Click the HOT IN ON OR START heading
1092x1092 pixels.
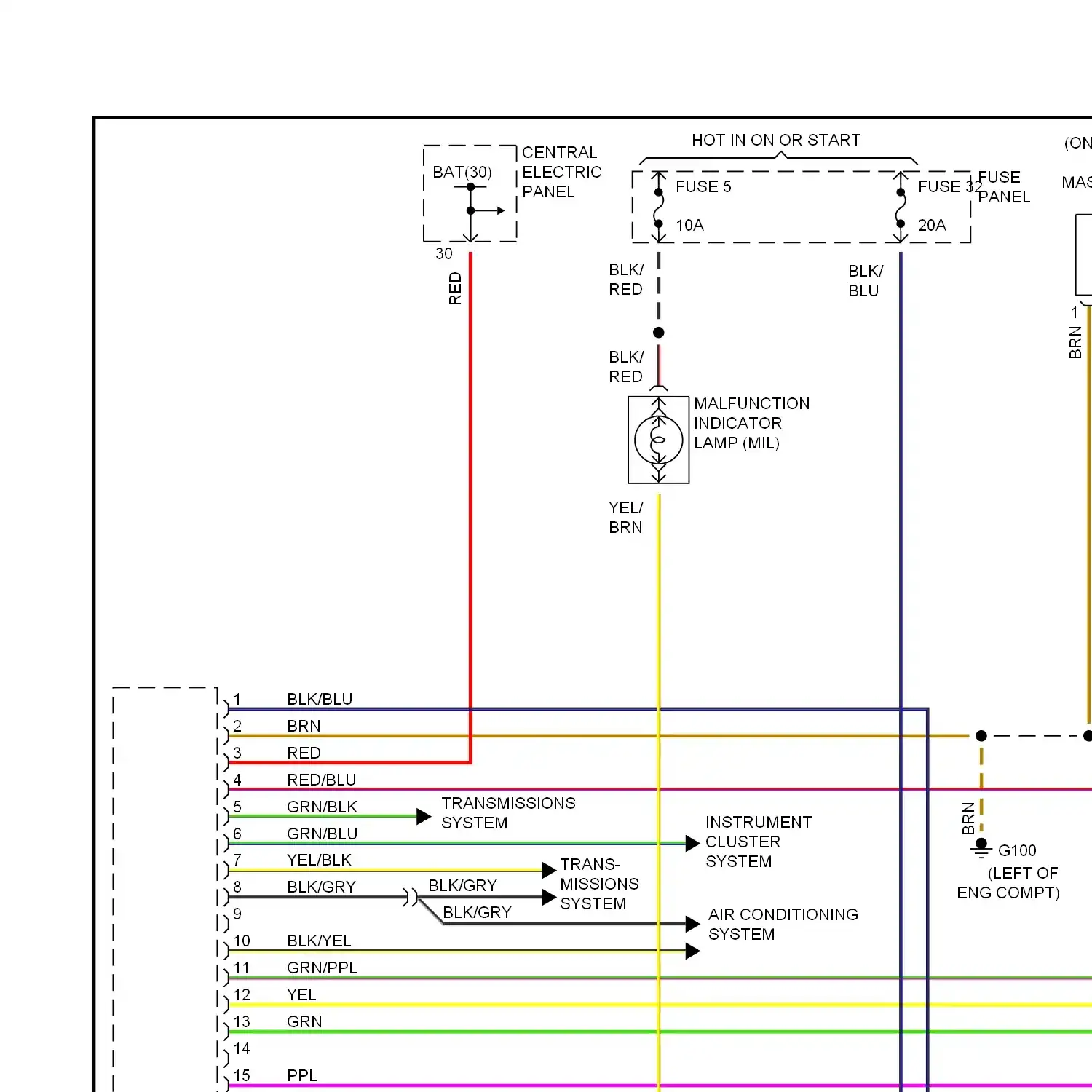coord(776,140)
